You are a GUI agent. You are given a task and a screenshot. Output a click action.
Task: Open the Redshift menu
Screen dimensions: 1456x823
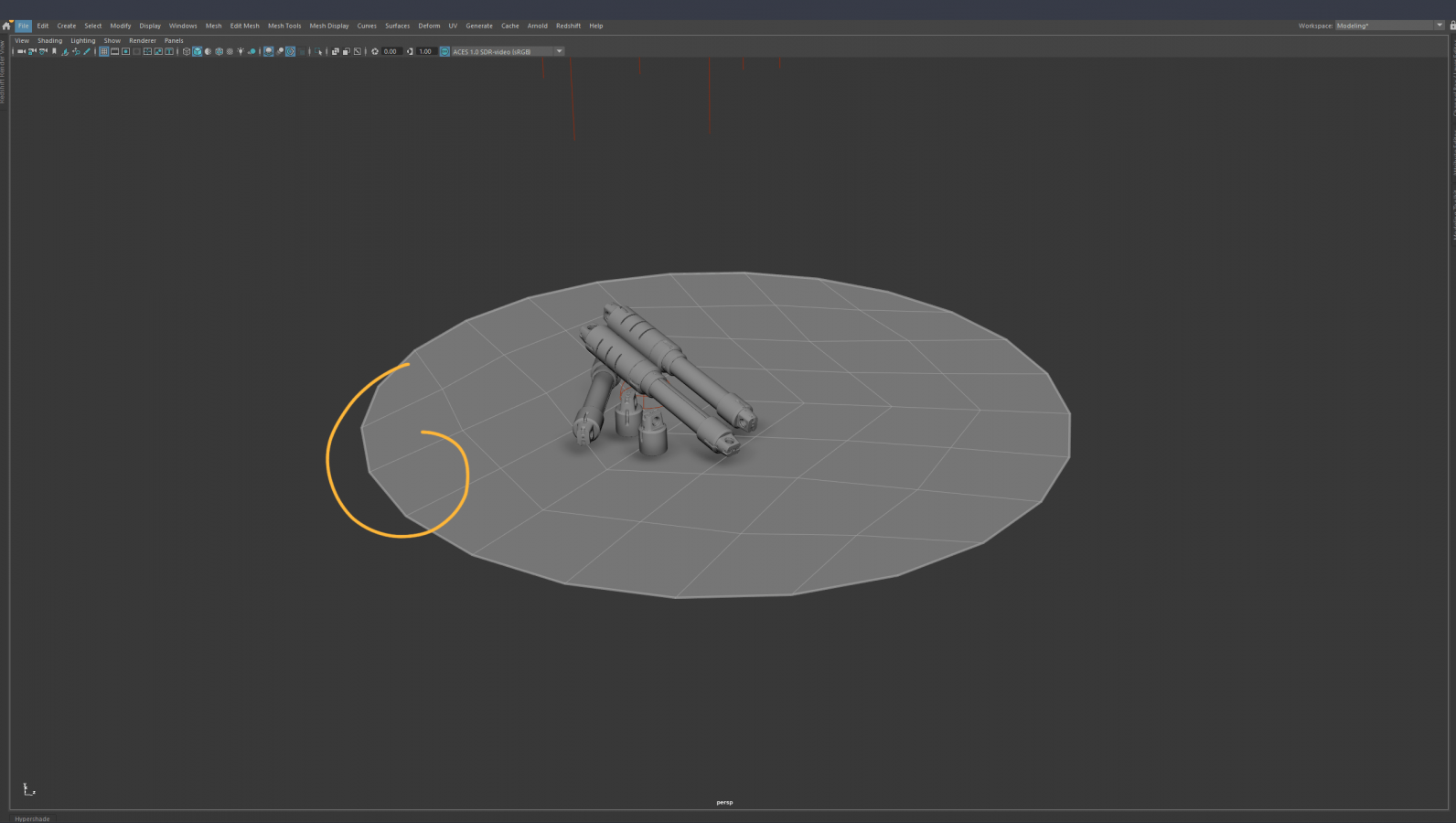click(x=568, y=26)
